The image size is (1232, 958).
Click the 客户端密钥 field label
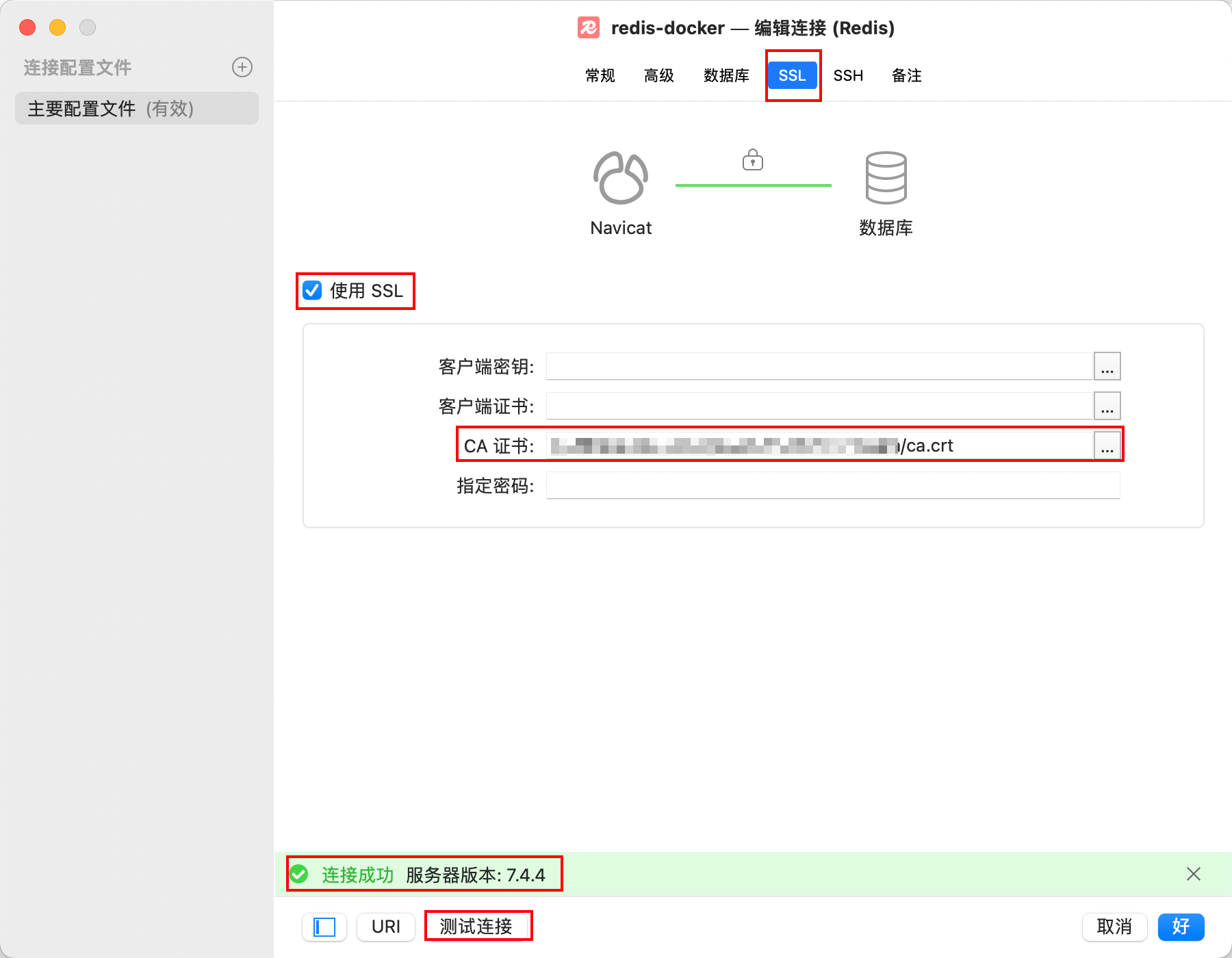pos(486,367)
